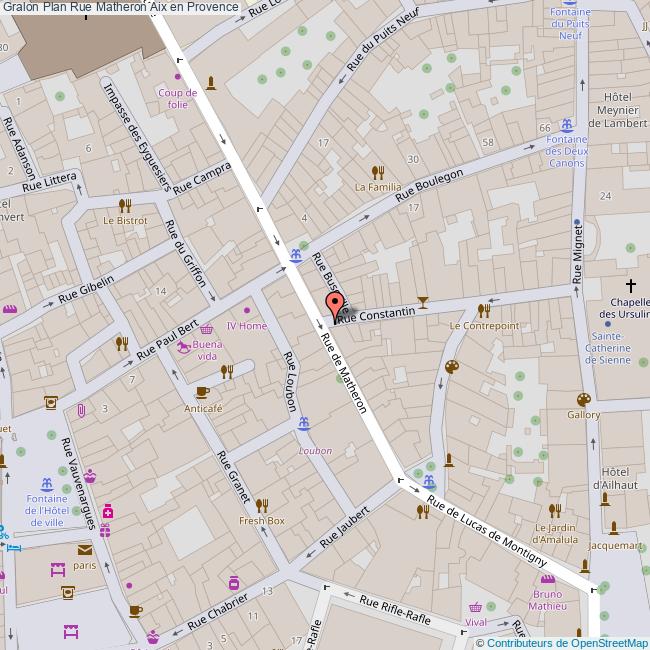This screenshot has width=650, height=650.
Task: Click the Fresh Box restaurant icon
Action: (x=262, y=505)
